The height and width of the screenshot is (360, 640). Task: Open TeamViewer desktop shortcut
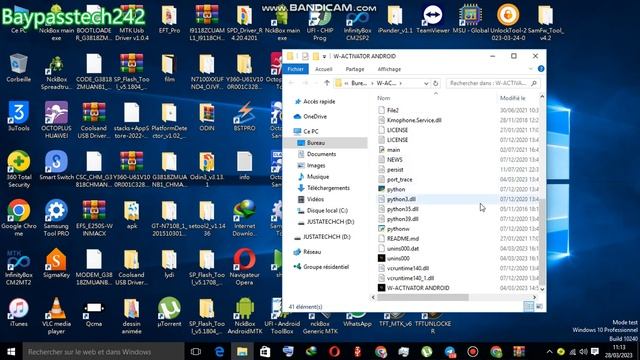coord(433,19)
